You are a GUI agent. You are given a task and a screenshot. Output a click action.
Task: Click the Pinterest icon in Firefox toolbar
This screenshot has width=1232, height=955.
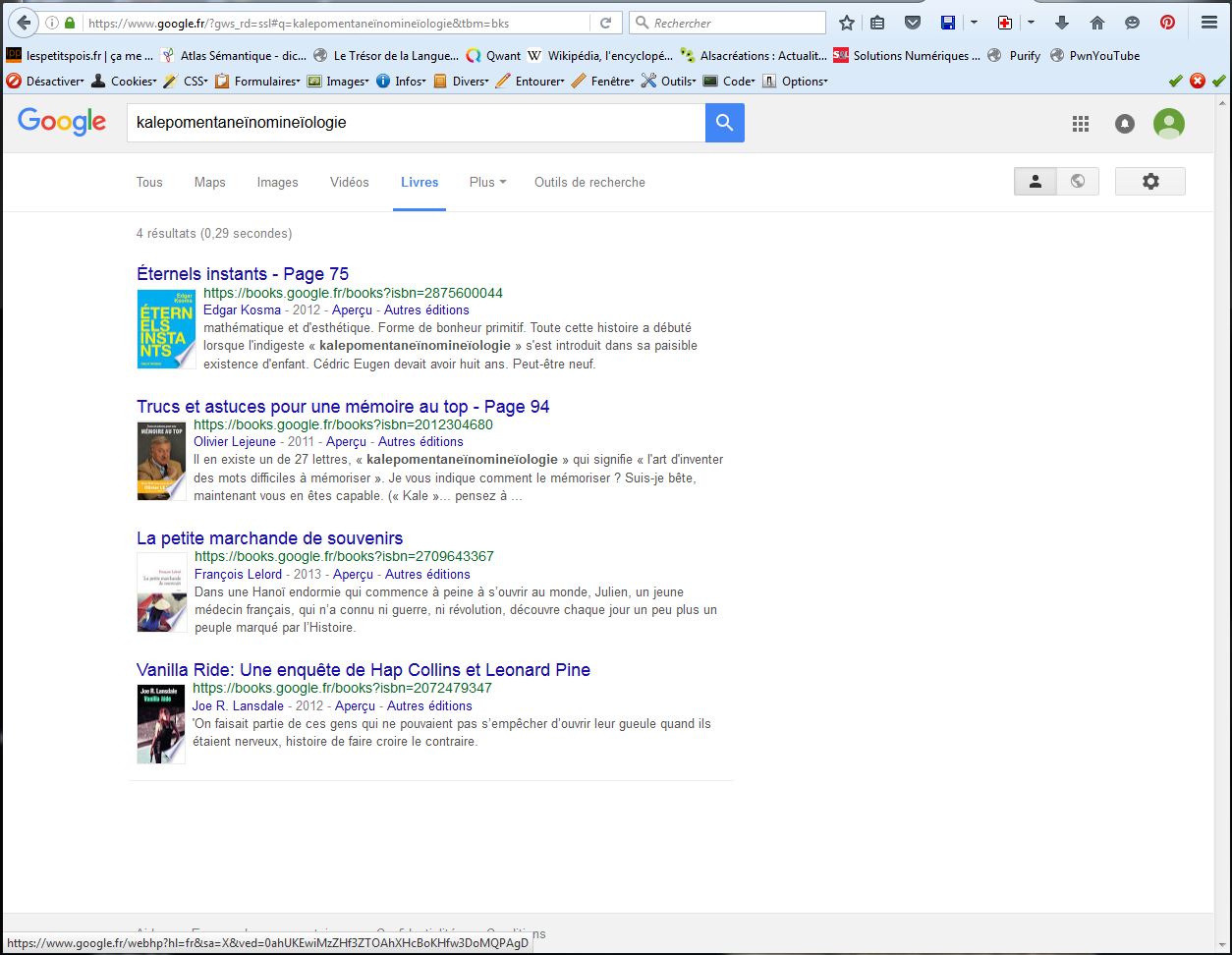click(1167, 23)
